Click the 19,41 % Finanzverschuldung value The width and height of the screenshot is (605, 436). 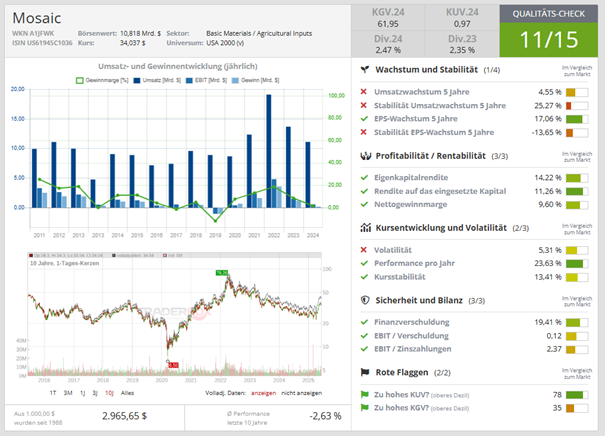coord(548,322)
